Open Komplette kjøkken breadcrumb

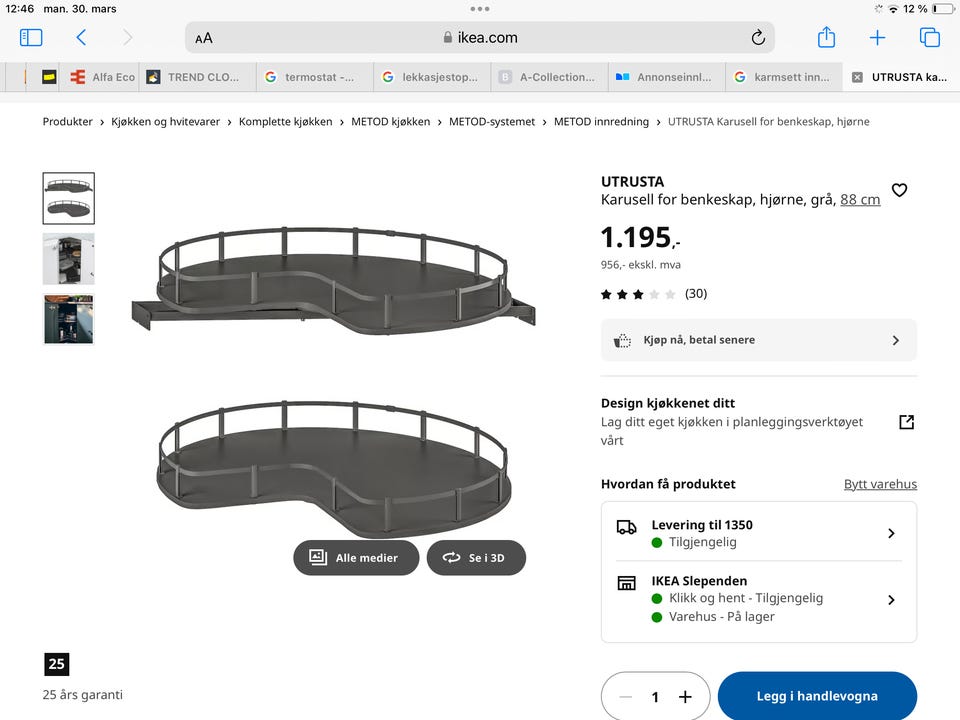point(285,121)
